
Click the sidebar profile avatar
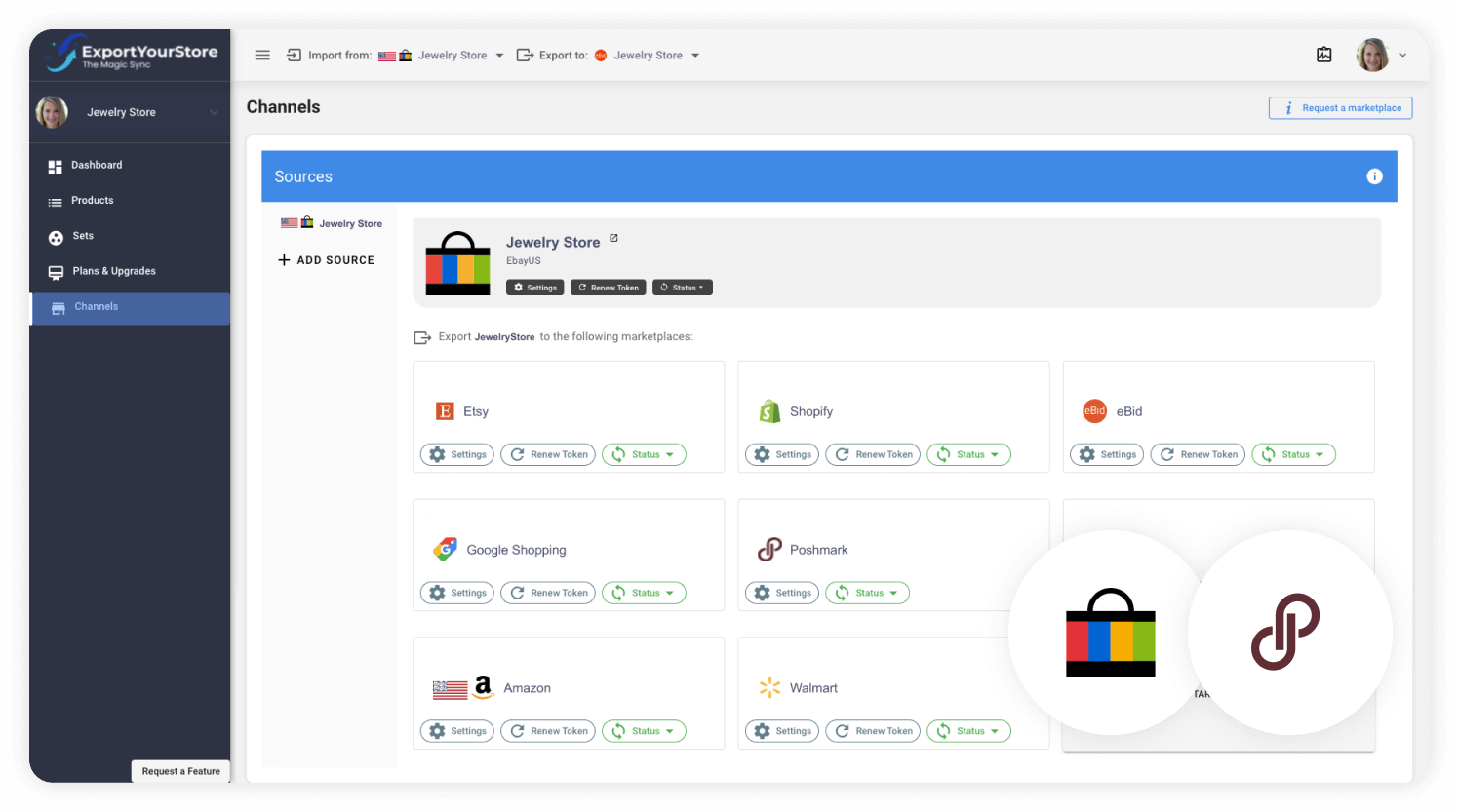[x=52, y=112]
